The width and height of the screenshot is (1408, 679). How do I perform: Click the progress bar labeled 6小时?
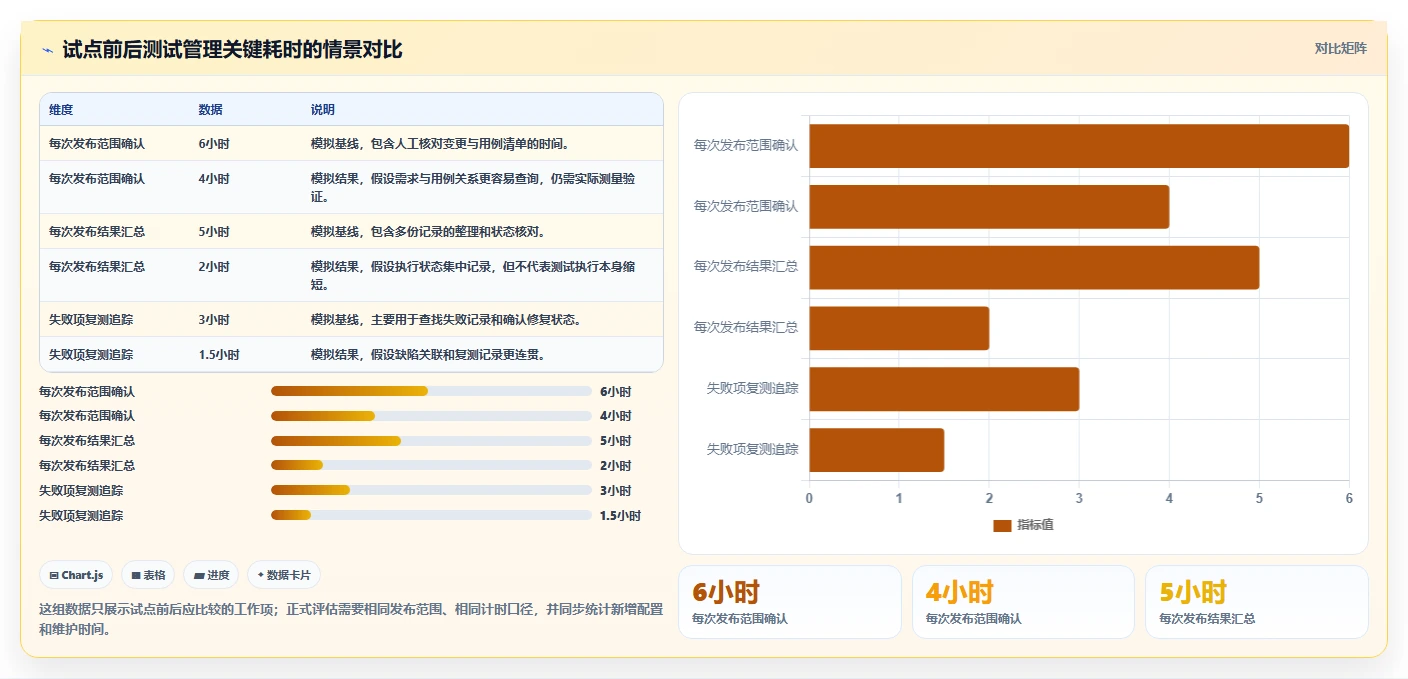tap(431, 391)
